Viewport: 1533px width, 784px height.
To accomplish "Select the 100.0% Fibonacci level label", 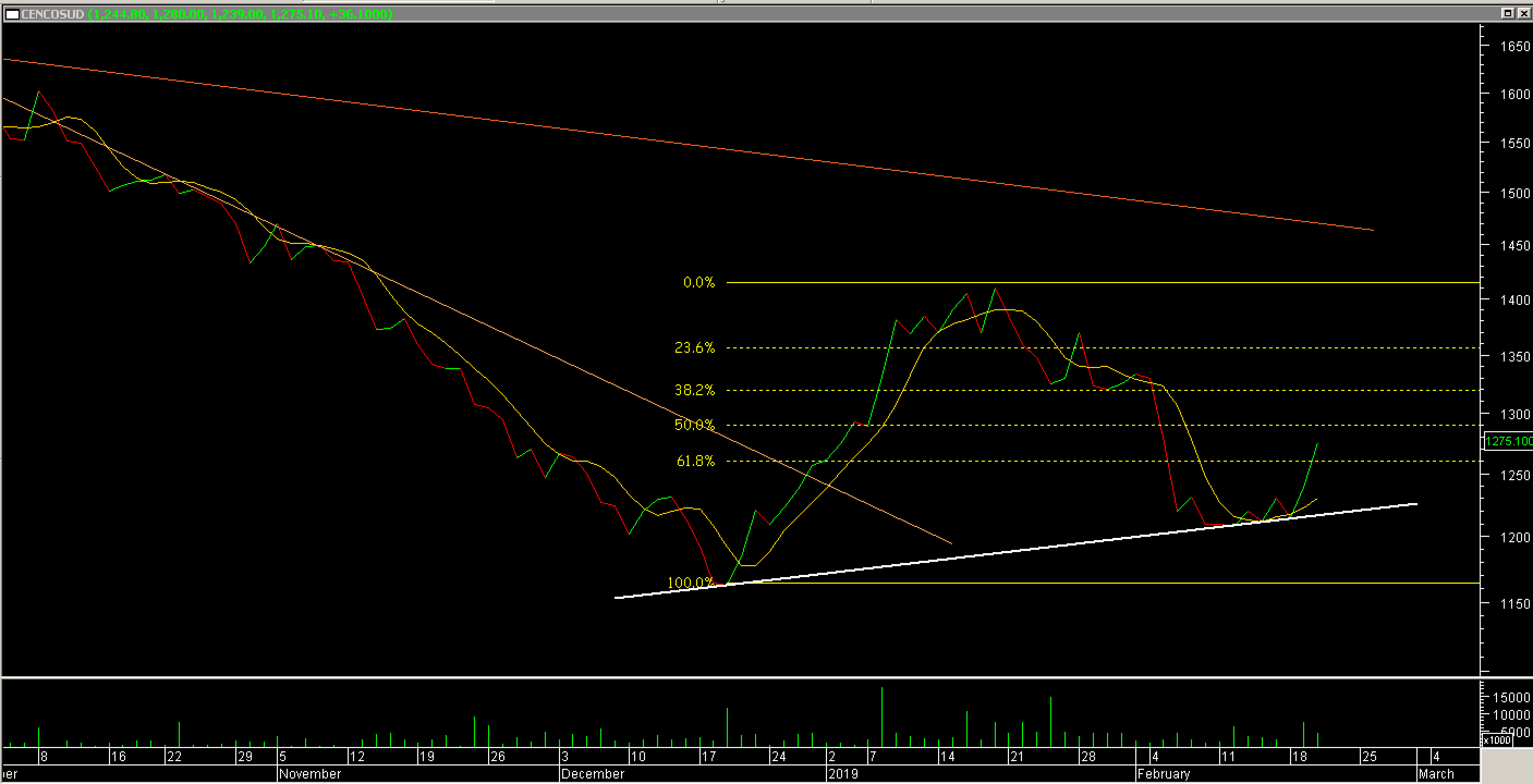I will tap(690, 583).
